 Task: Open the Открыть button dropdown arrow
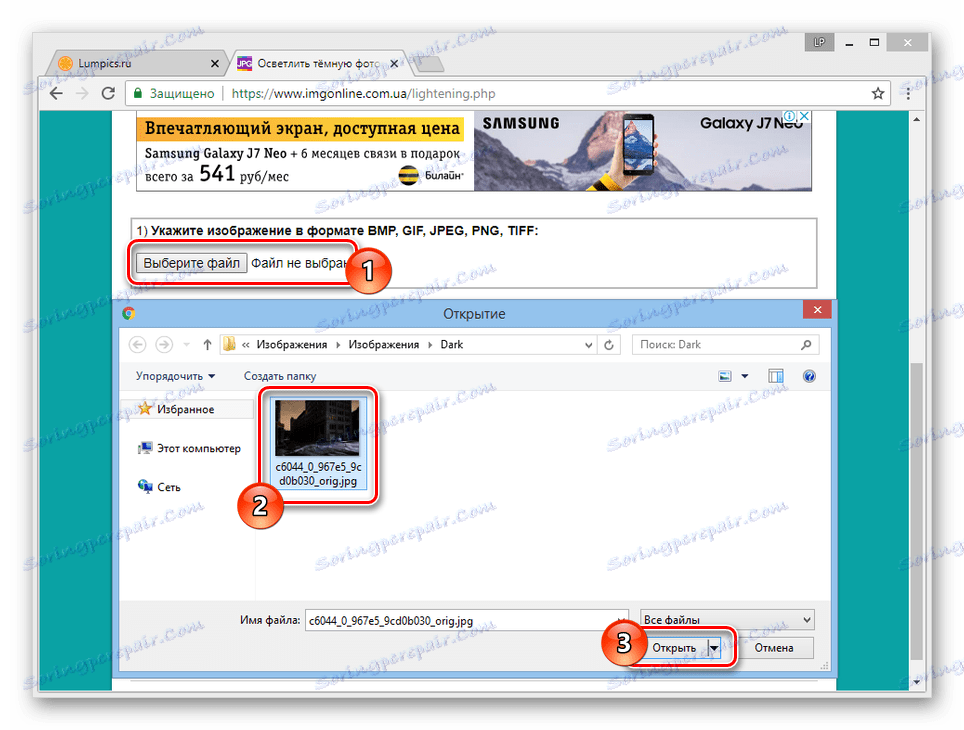(x=714, y=648)
